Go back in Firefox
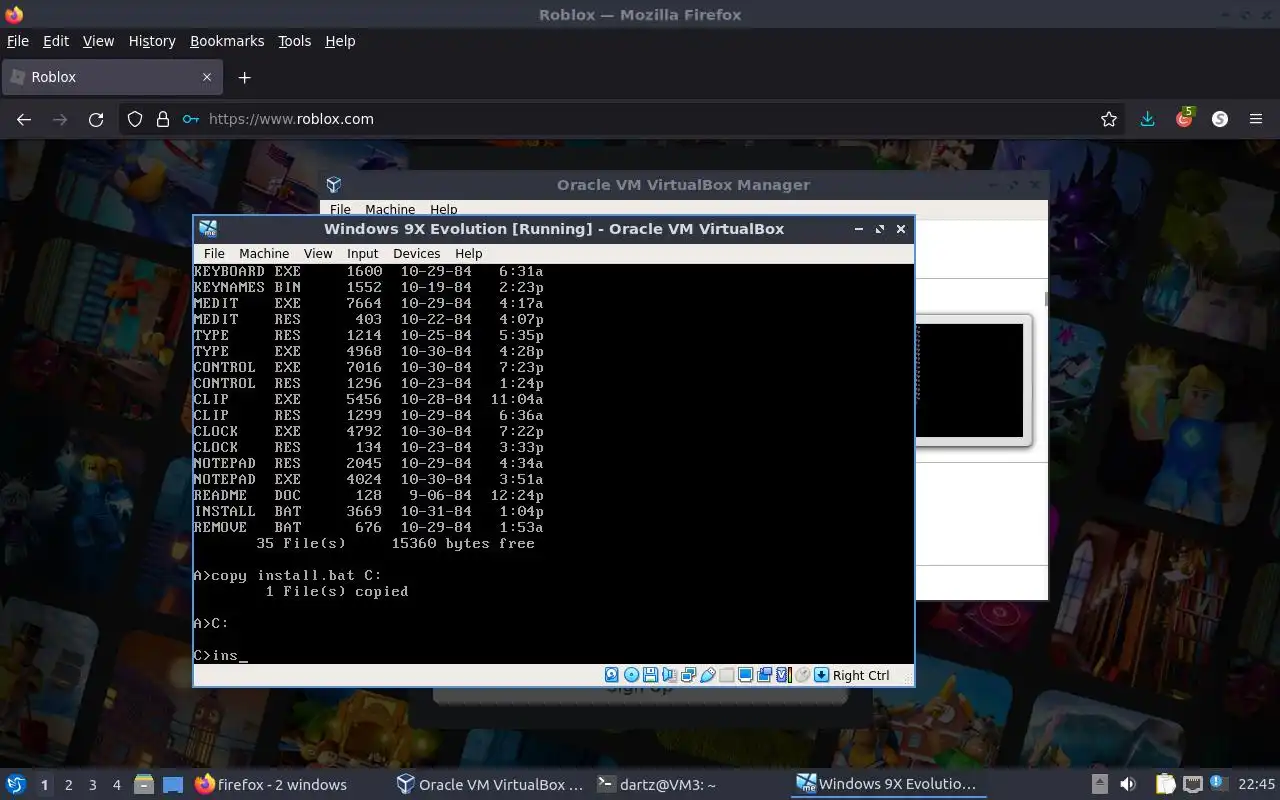The height and width of the screenshot is (800, 1280). point(24,119)
